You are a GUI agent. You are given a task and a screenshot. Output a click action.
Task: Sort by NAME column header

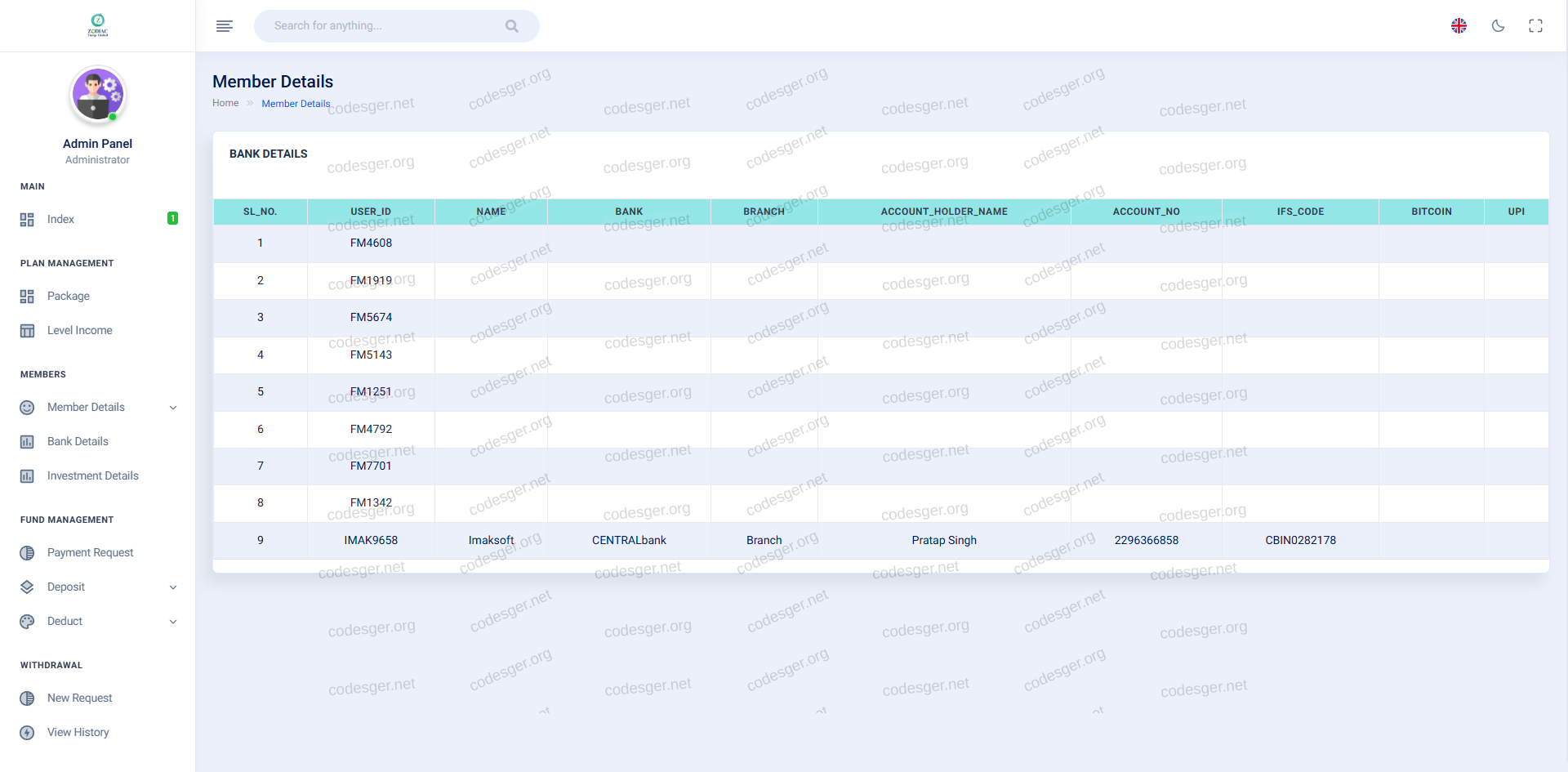tap(491, 212)
